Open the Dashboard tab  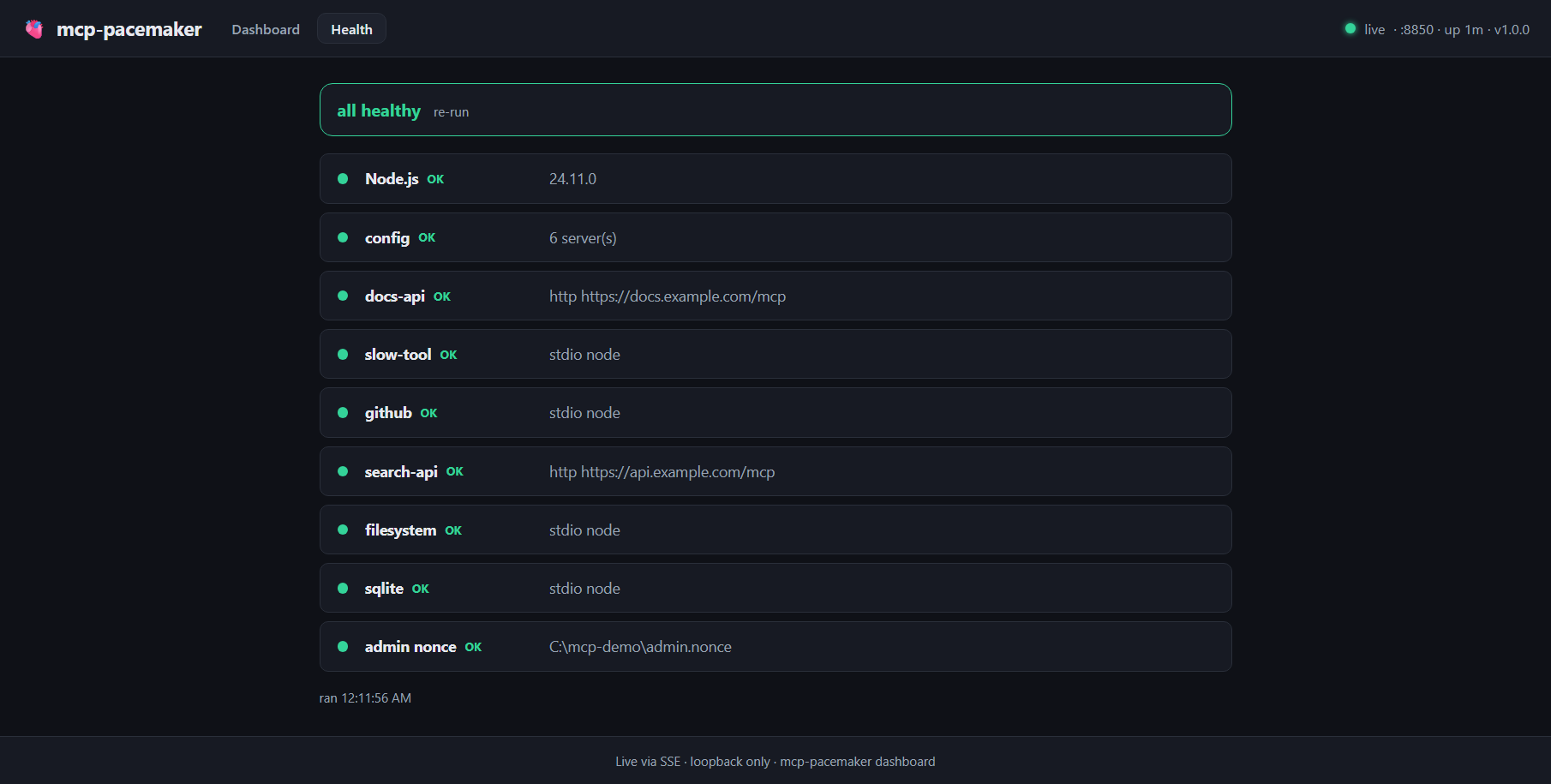[x=266, y=29]
